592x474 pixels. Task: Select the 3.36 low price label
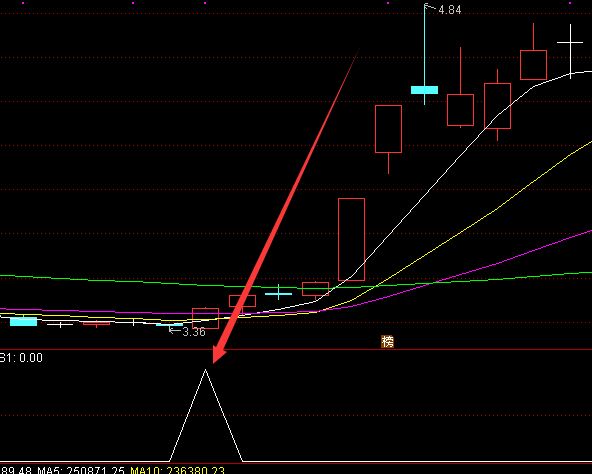pyautogui.click(x=194, y=332)
